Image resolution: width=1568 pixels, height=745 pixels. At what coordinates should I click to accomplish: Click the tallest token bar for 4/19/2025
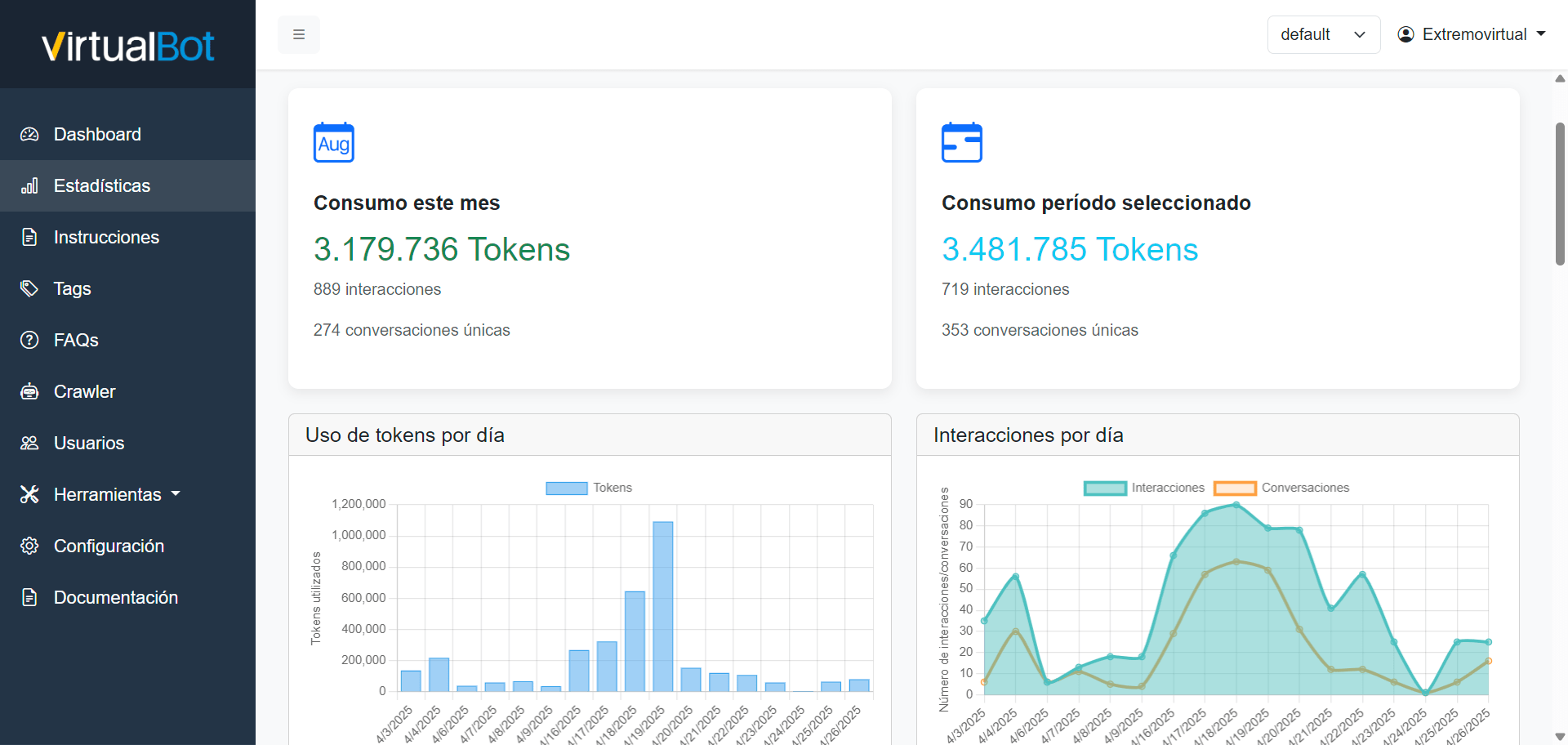663,607
